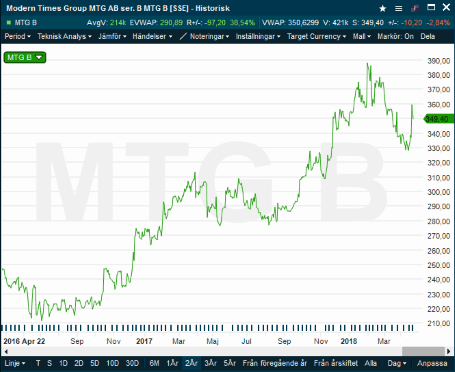Click the 38,54% return value
The width and height of the screenshot is (455, 372).
pos(242,23)
